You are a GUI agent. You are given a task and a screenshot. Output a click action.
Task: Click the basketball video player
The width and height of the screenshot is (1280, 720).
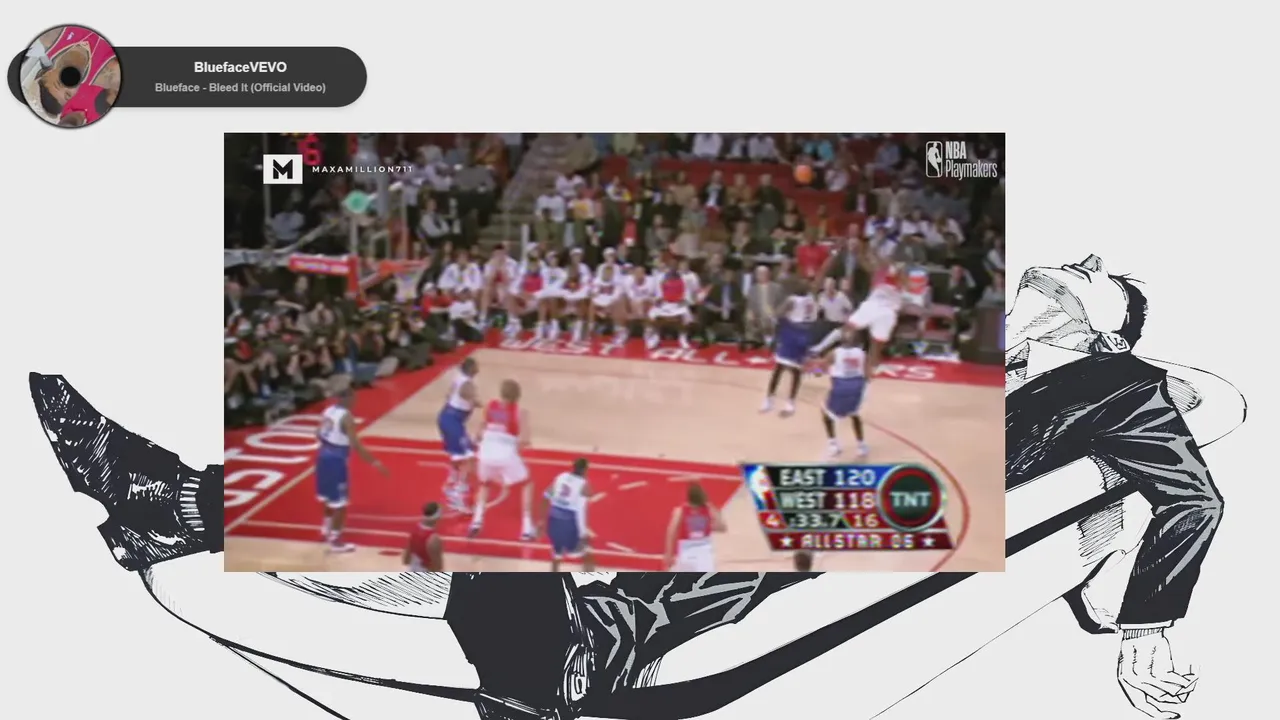pyautogui.click(x=614, y=352)
